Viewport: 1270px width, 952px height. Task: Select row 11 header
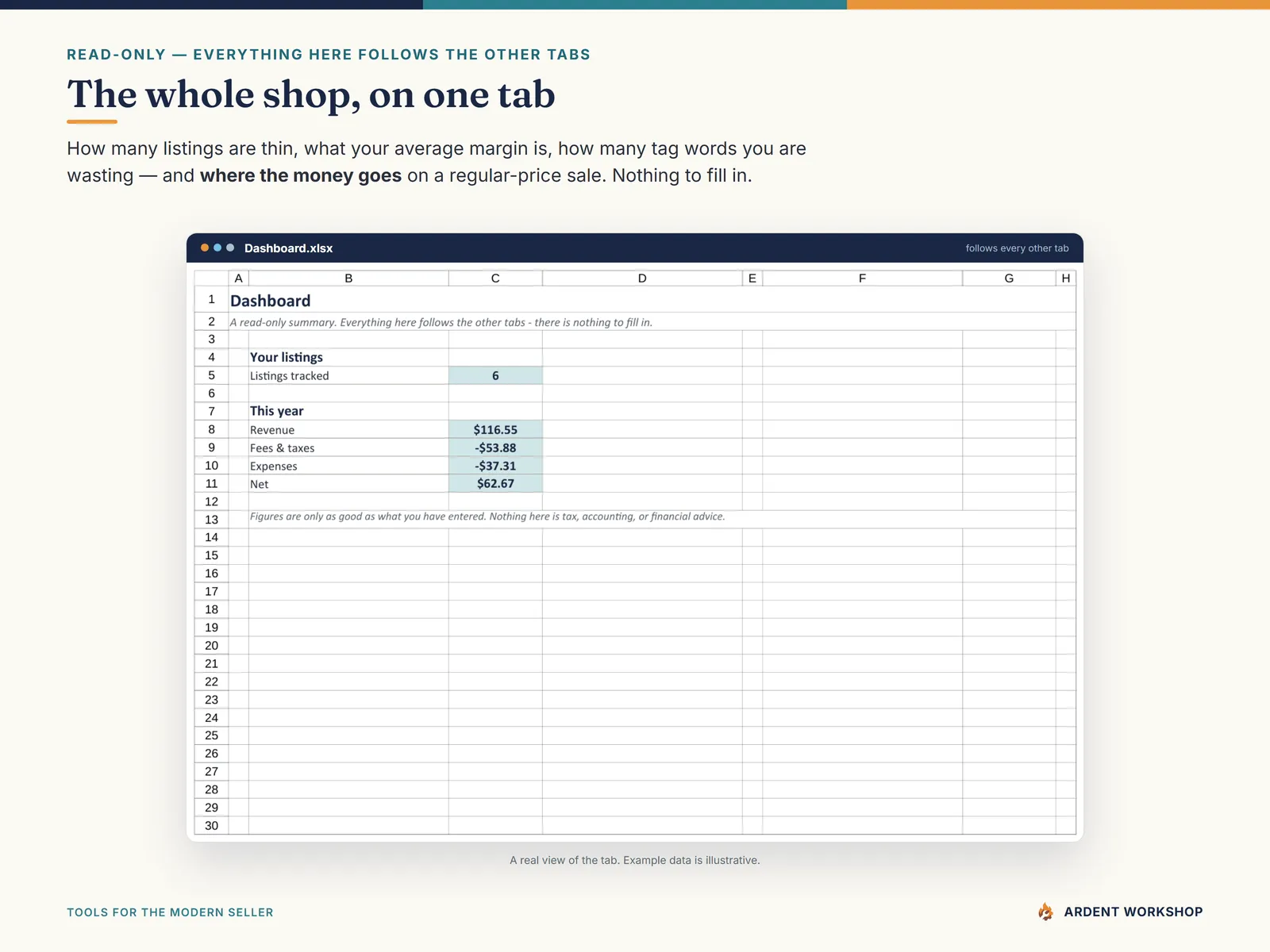click(212, 483)
